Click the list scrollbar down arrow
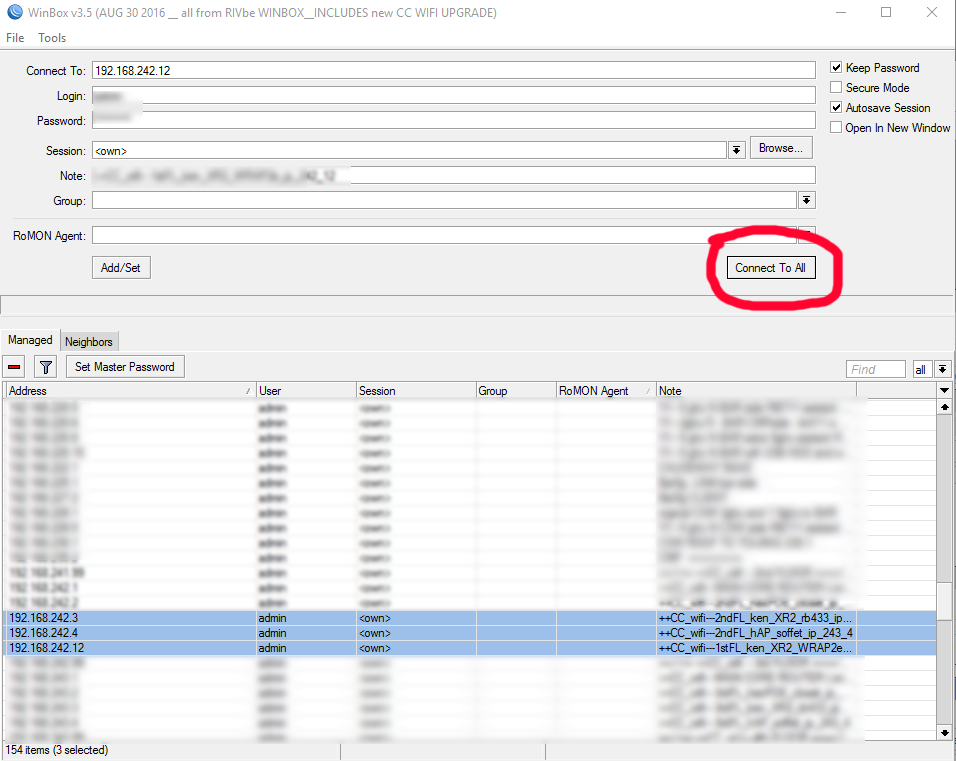The width and height of the screenshot is (956, 761). 944,732
